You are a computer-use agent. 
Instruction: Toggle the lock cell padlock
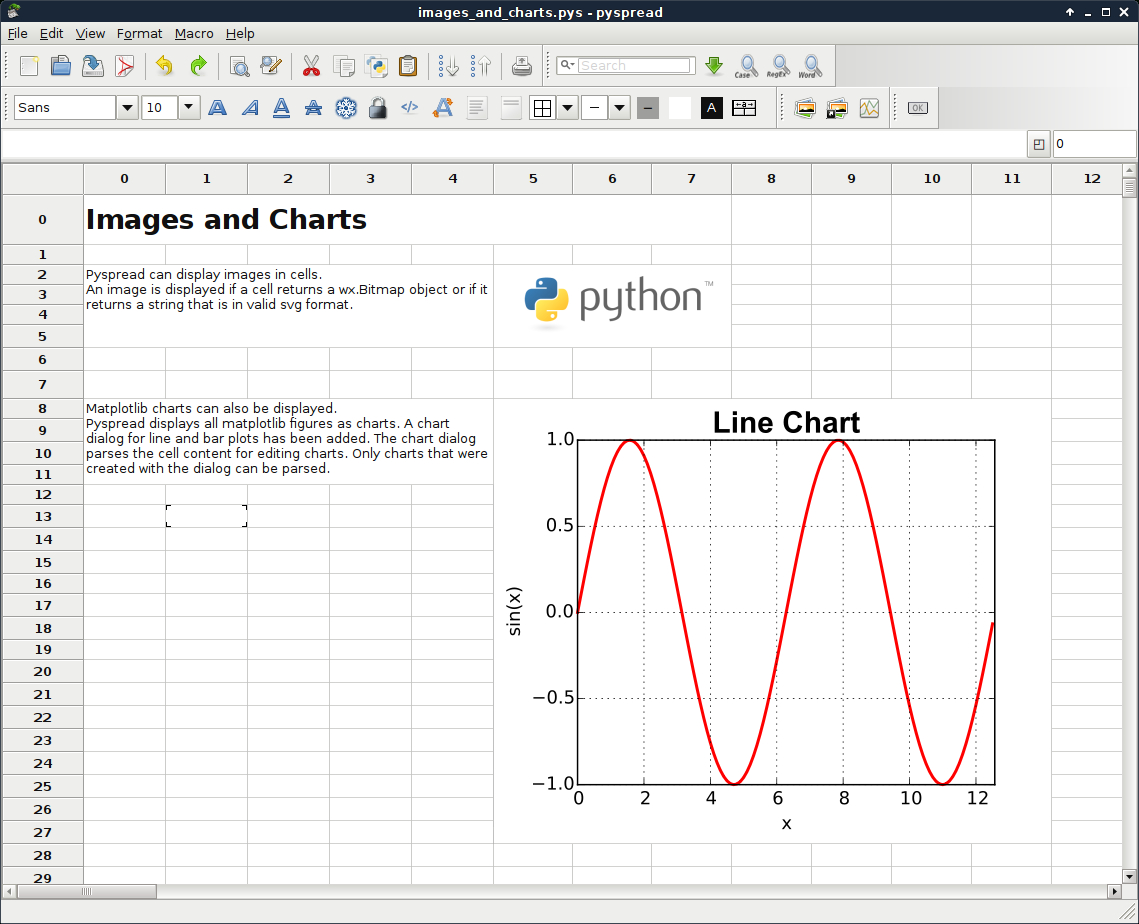point(377,108)
